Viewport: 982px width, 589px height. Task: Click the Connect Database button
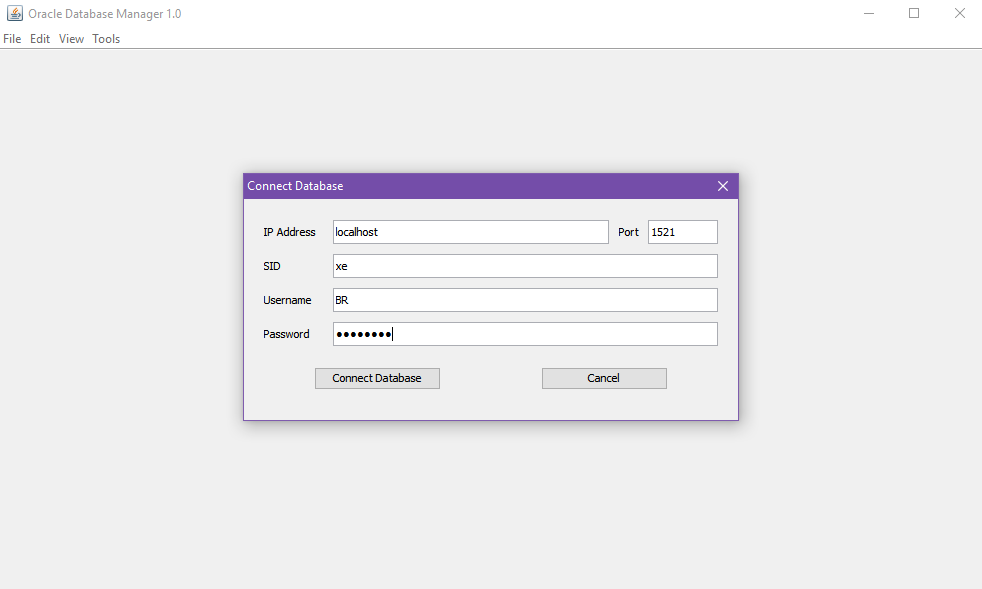377,378
